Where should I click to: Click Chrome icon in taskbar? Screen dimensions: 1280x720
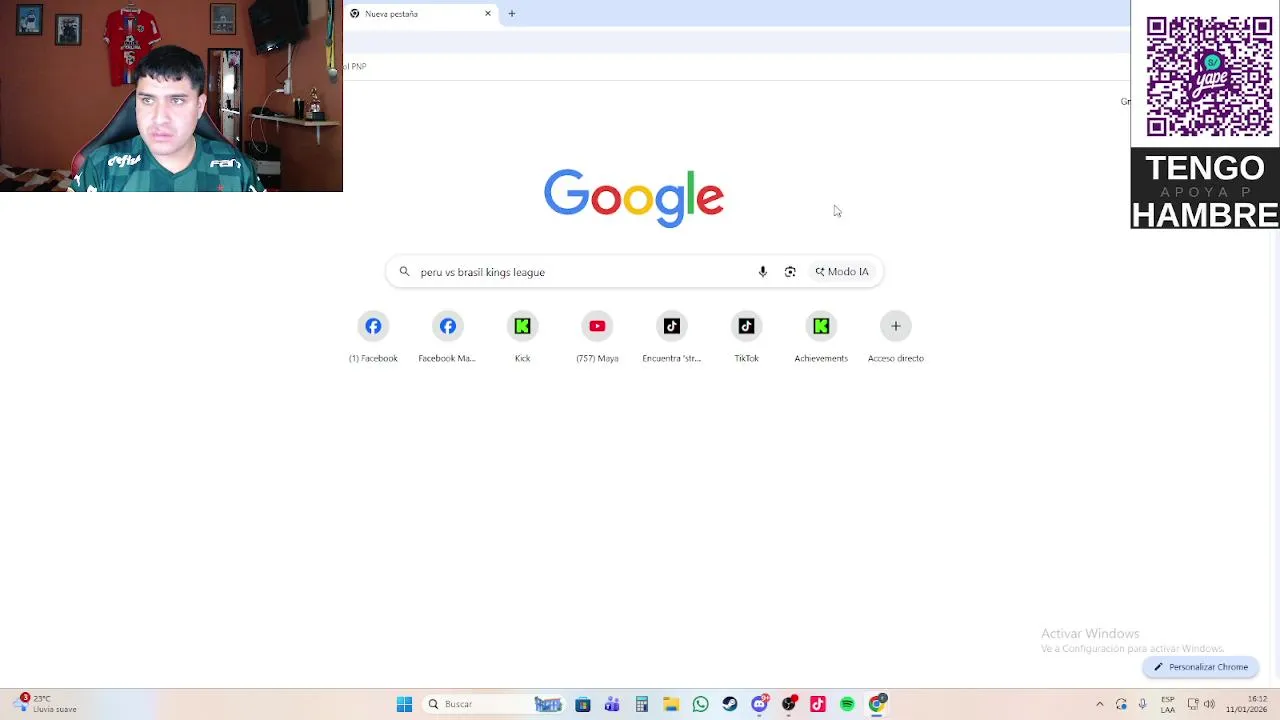(x=877, y=704)
